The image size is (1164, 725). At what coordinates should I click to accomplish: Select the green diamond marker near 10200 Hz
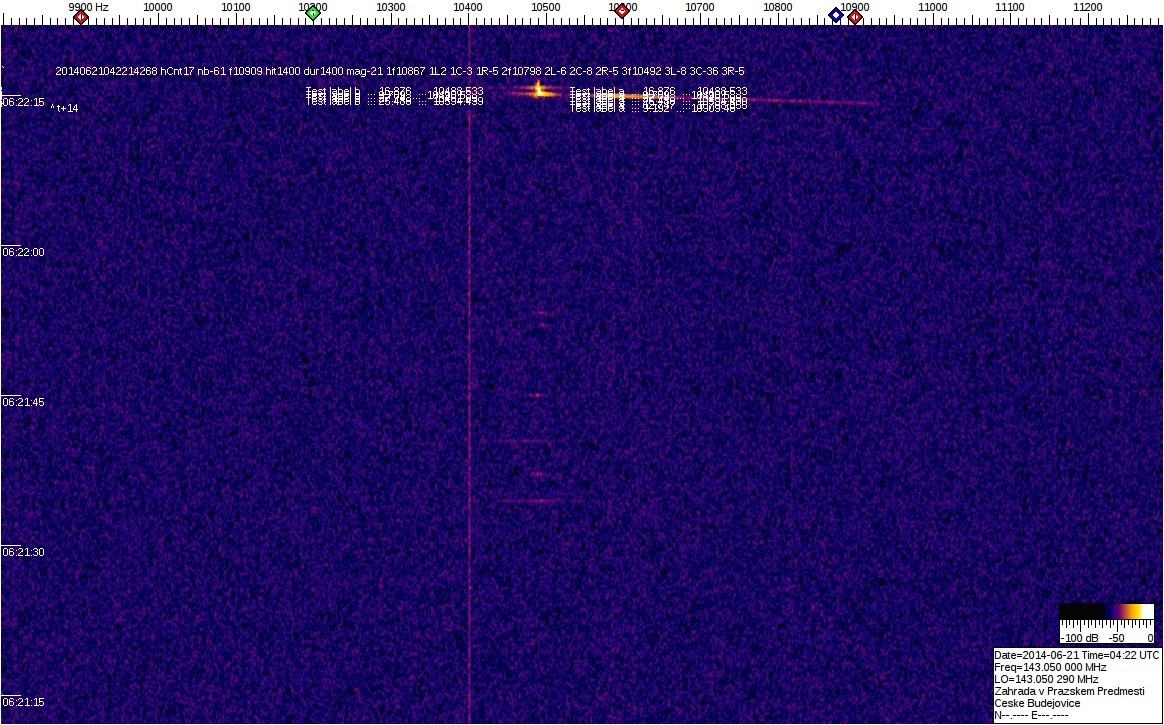[313, 13]
